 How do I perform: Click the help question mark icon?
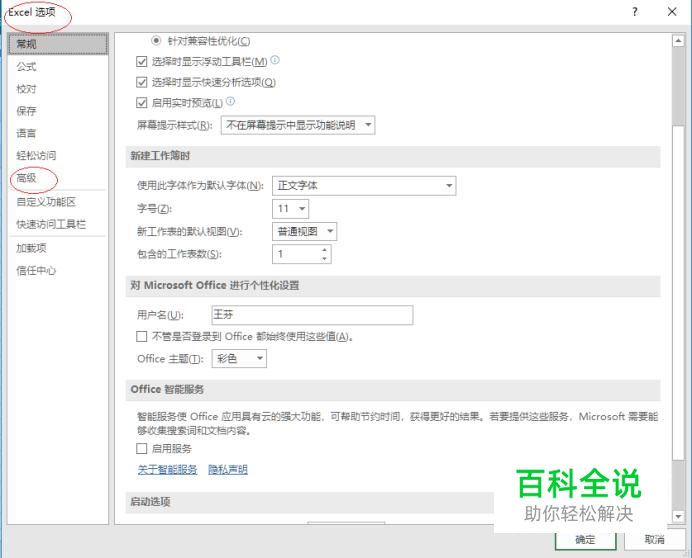click(635, 12)
